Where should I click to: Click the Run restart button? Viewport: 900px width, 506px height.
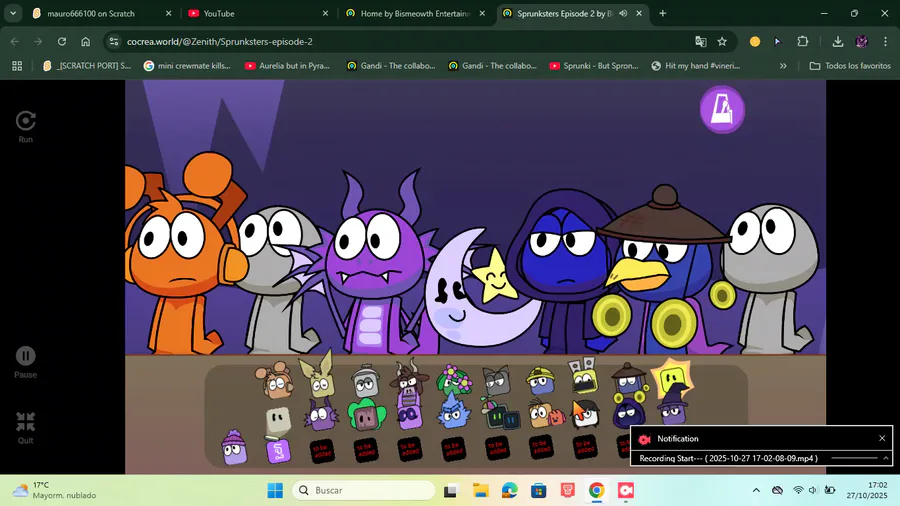click(x=26, y=121)
